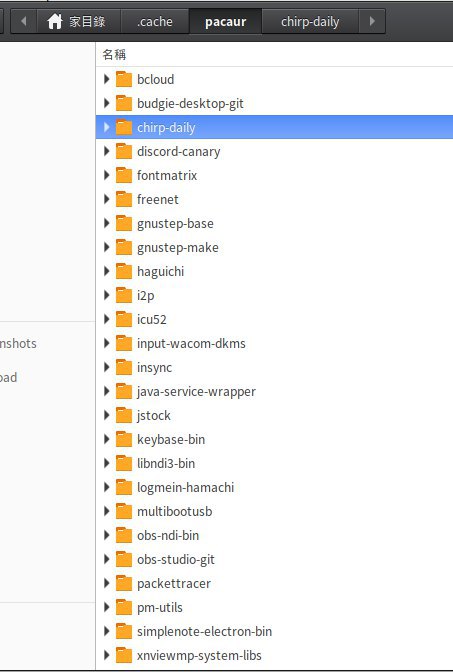Click the bcloud folder icon

pos(124,79)
